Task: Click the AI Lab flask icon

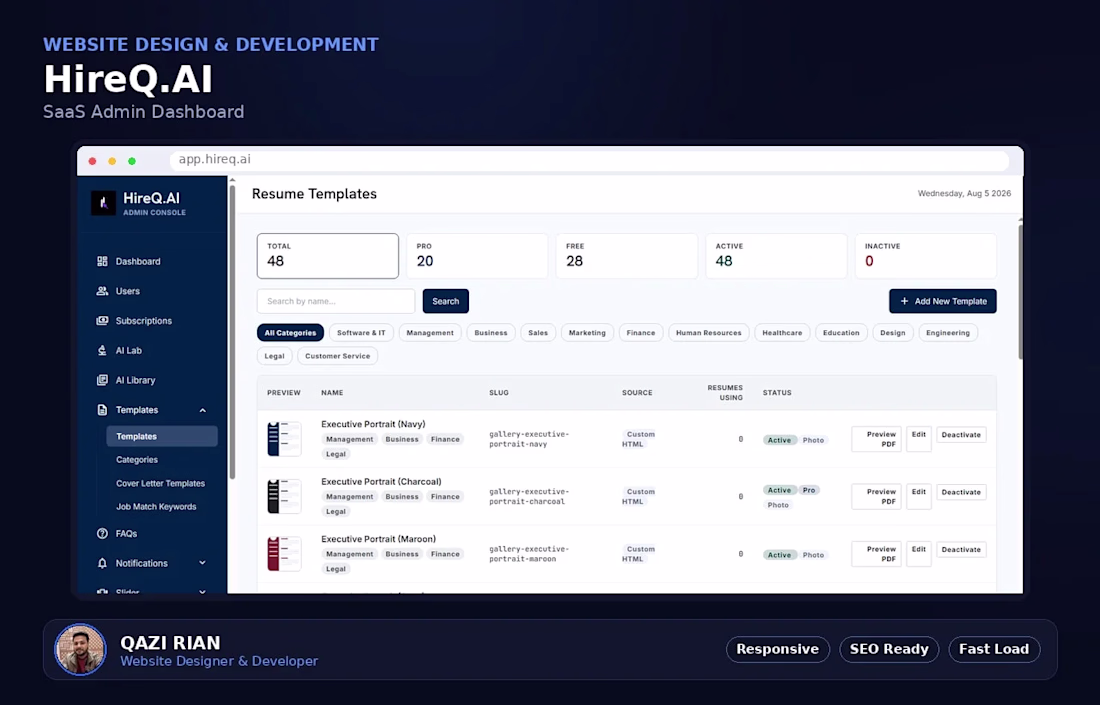Action: coord(102,350)
